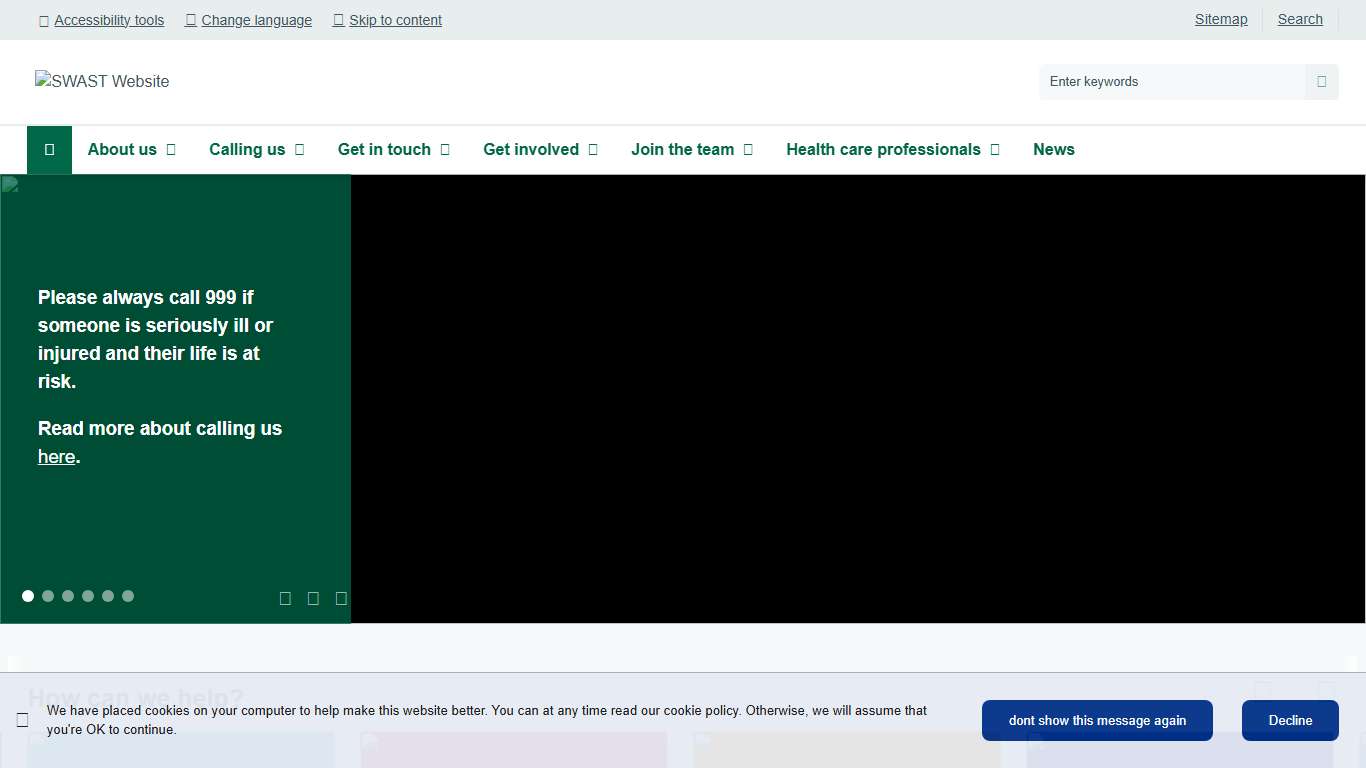This screenshot has width=1366, height=768.
Task: Click the icon left of the cookie message
Action: click(22, 720)
